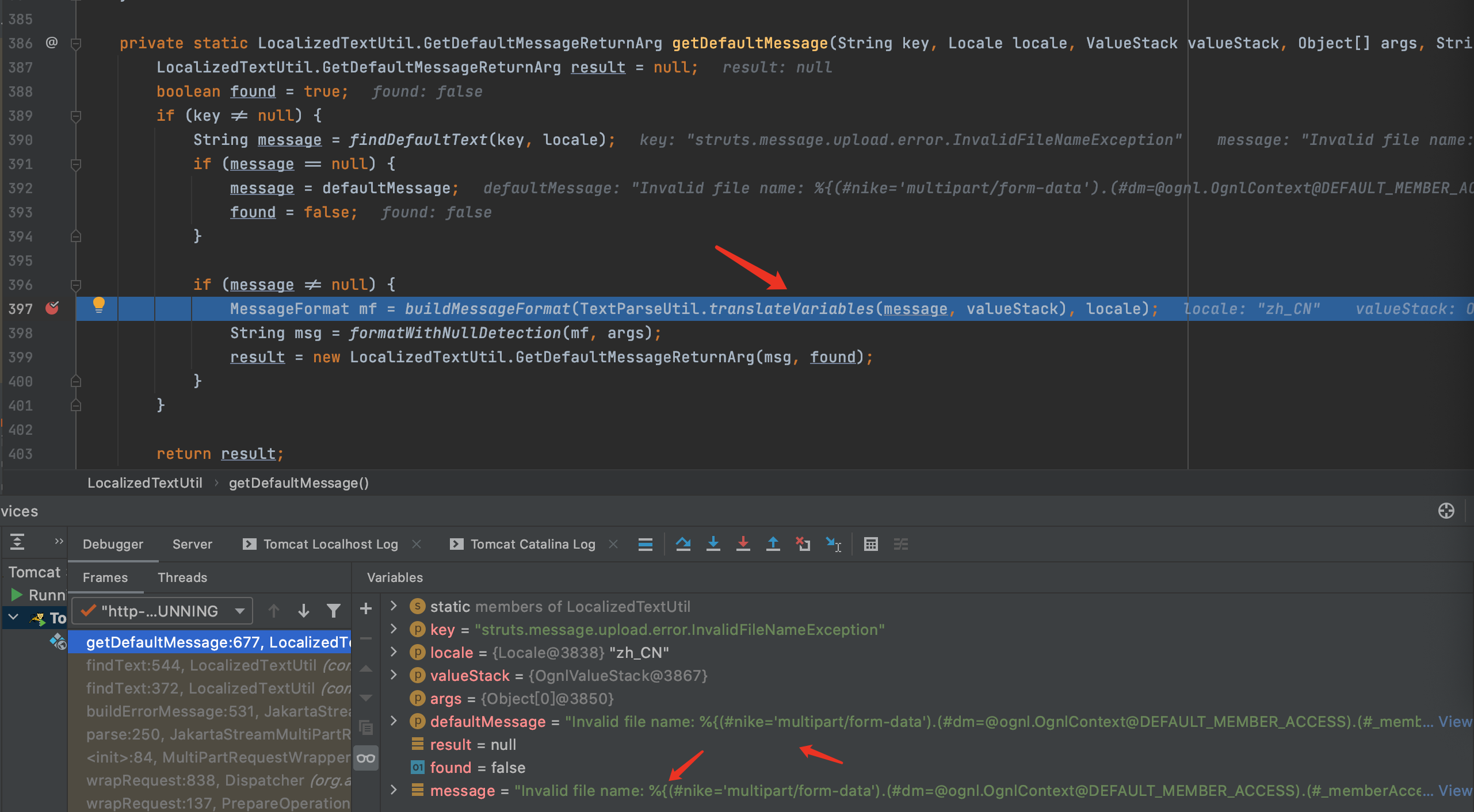
Task: Click View link for defaultMessage value
Action: pyautogui.click(x=1455, y=721)
